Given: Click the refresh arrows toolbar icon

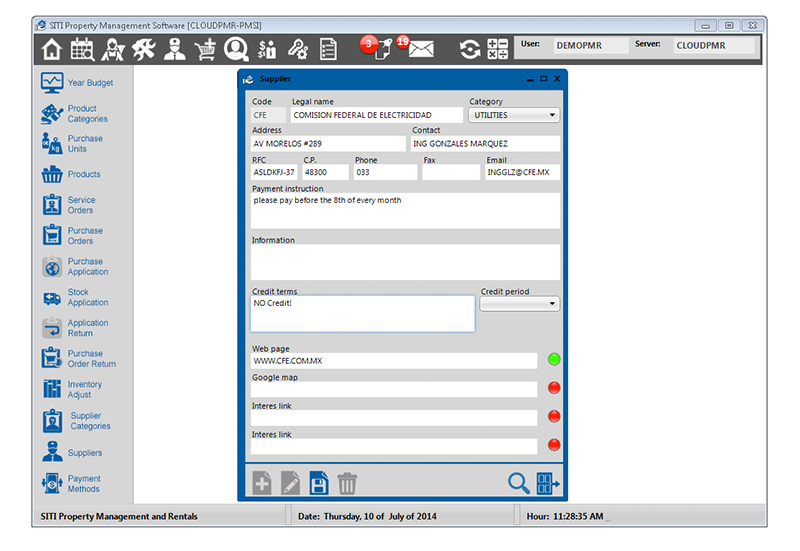Looking at the screenshot, I should point(469,49).
